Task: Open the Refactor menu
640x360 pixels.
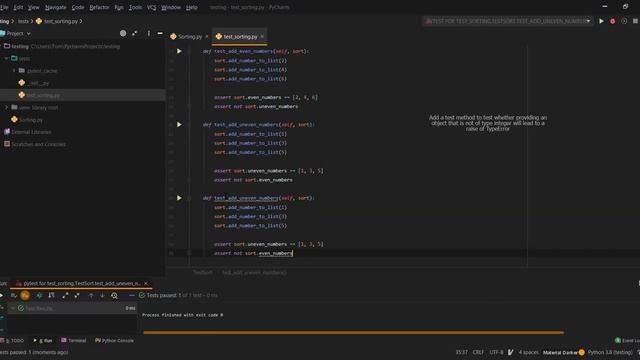Action: coord(99,7)
